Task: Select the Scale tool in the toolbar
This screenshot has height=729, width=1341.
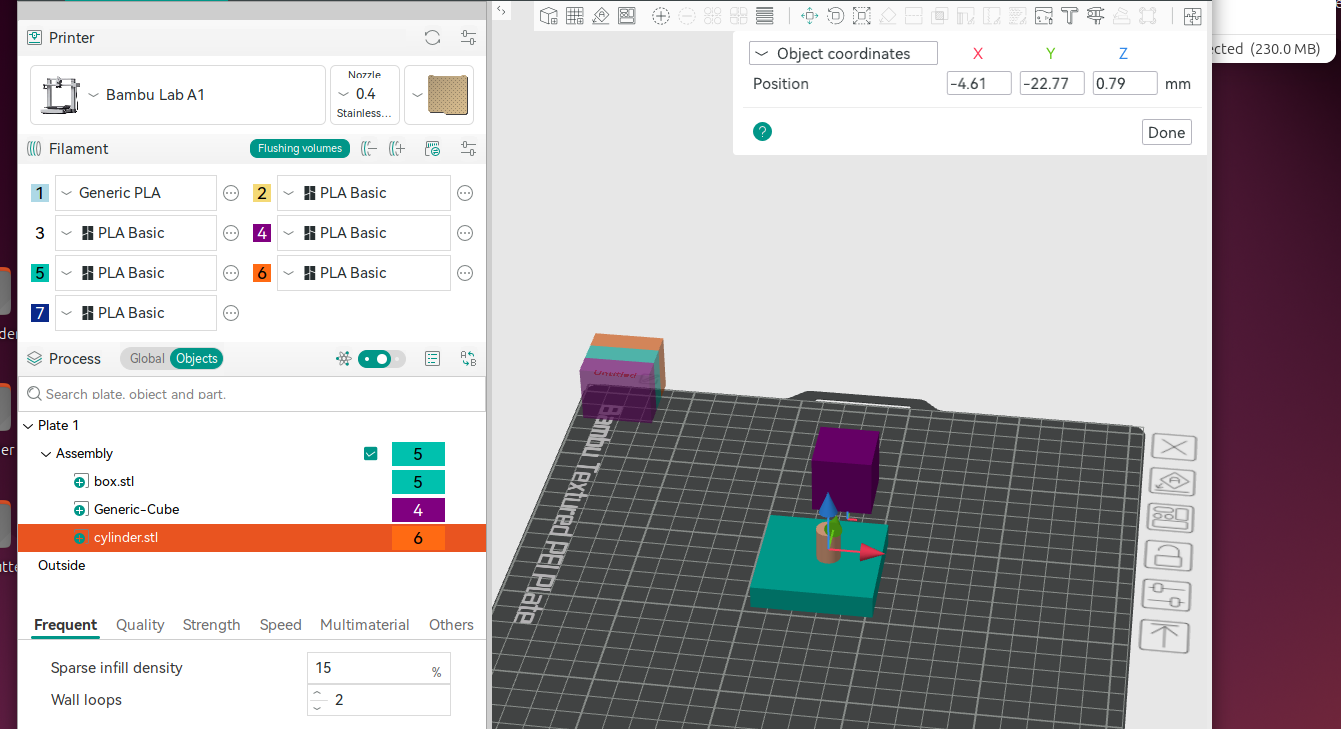Action: coord(861,16)
